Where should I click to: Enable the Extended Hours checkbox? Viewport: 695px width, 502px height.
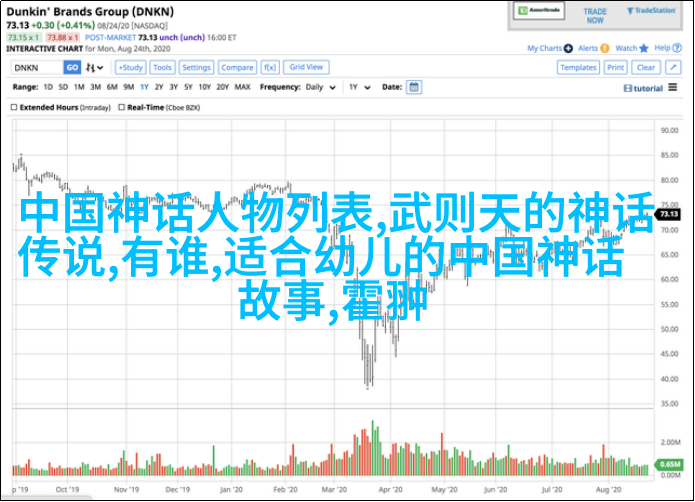point(14,107)
